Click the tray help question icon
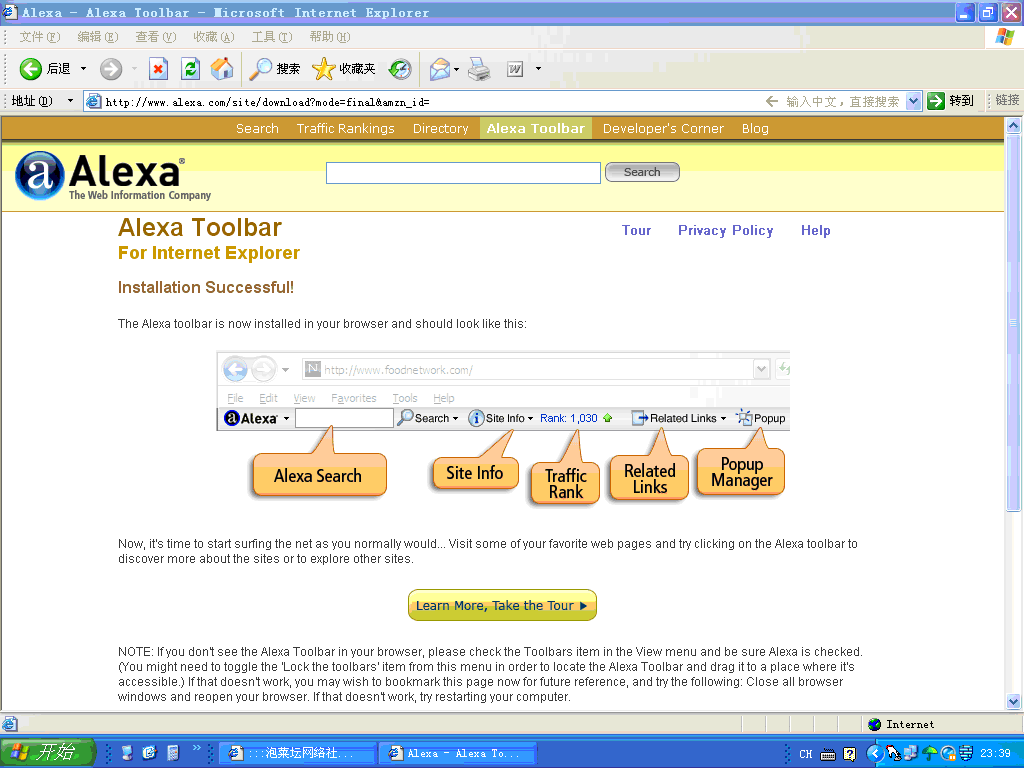1024x768 pixels. coord(849,754)
